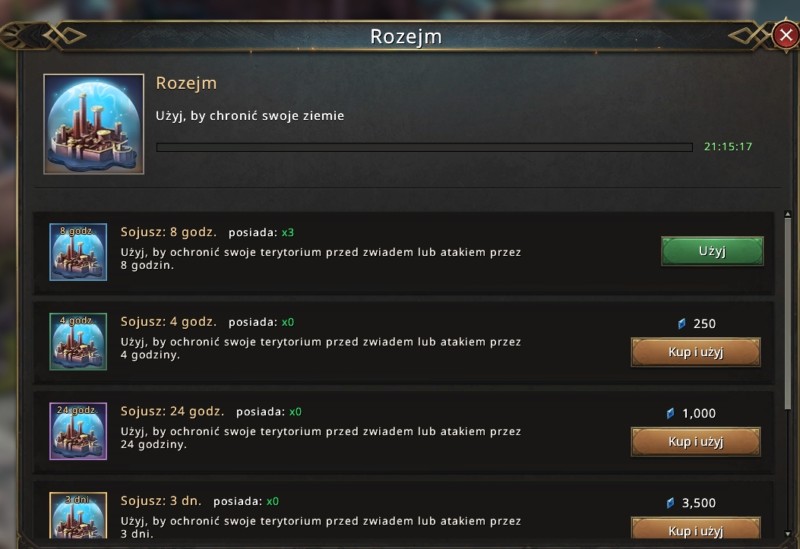The image size is (800, 549).
Task: Select the 4 godz. truce item icon
Action: coord(78,341)
